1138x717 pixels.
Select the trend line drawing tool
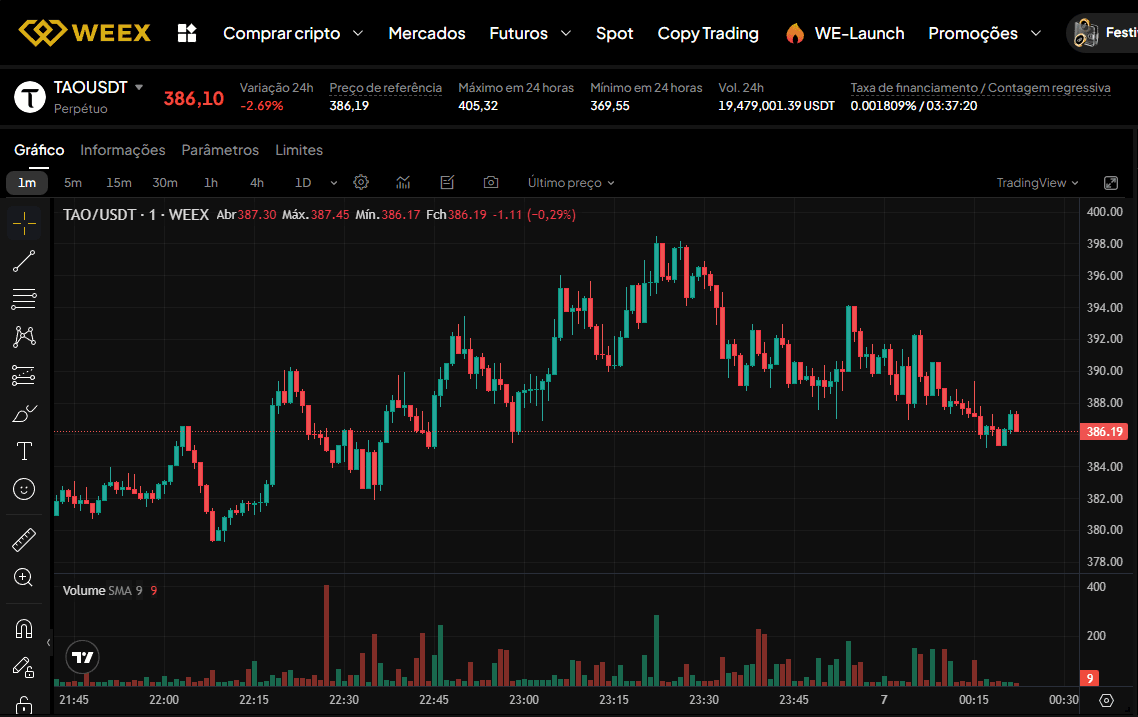pos(24,261)
